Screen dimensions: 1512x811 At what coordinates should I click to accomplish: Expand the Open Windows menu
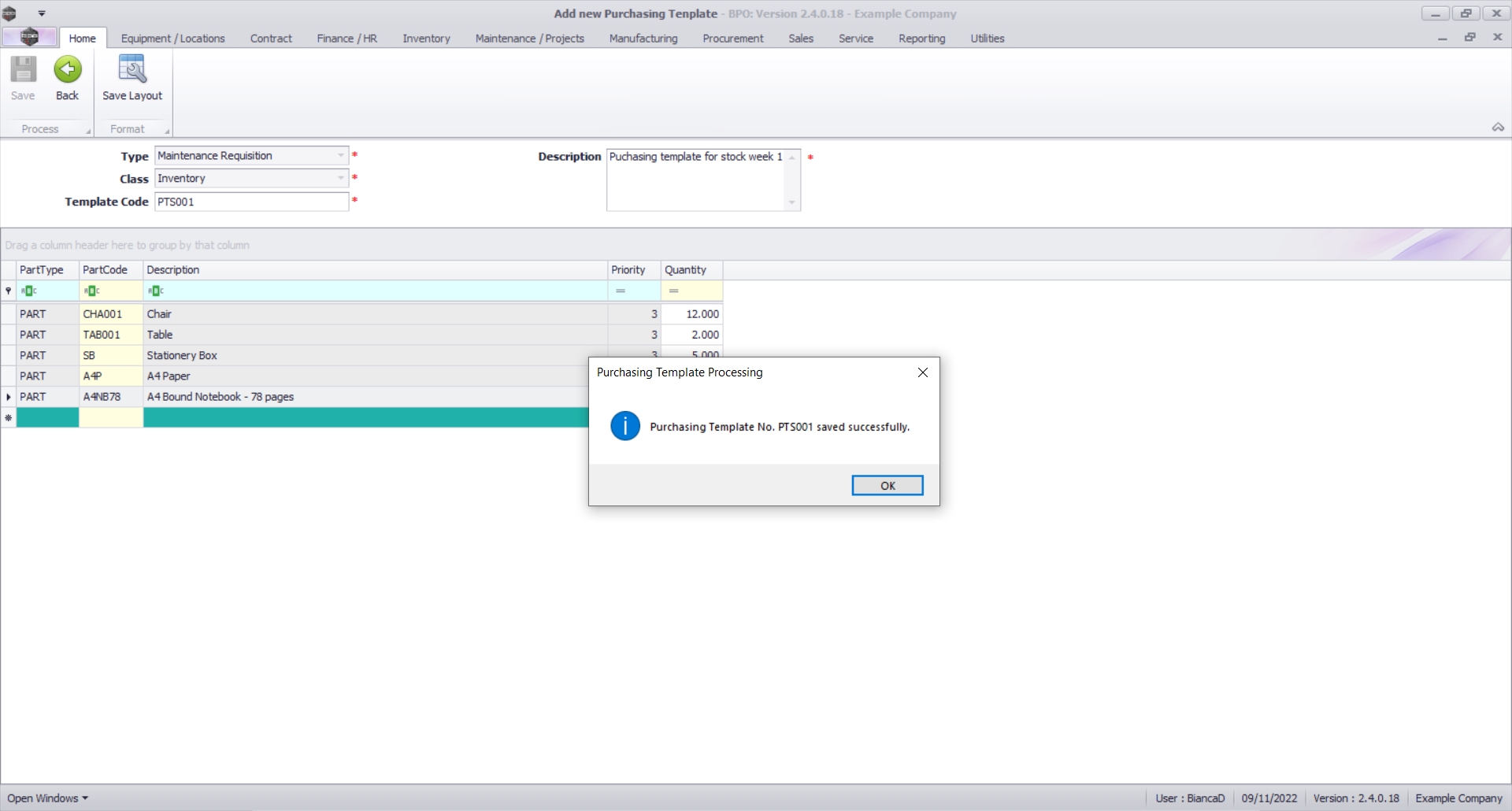(x=47, y=798)
